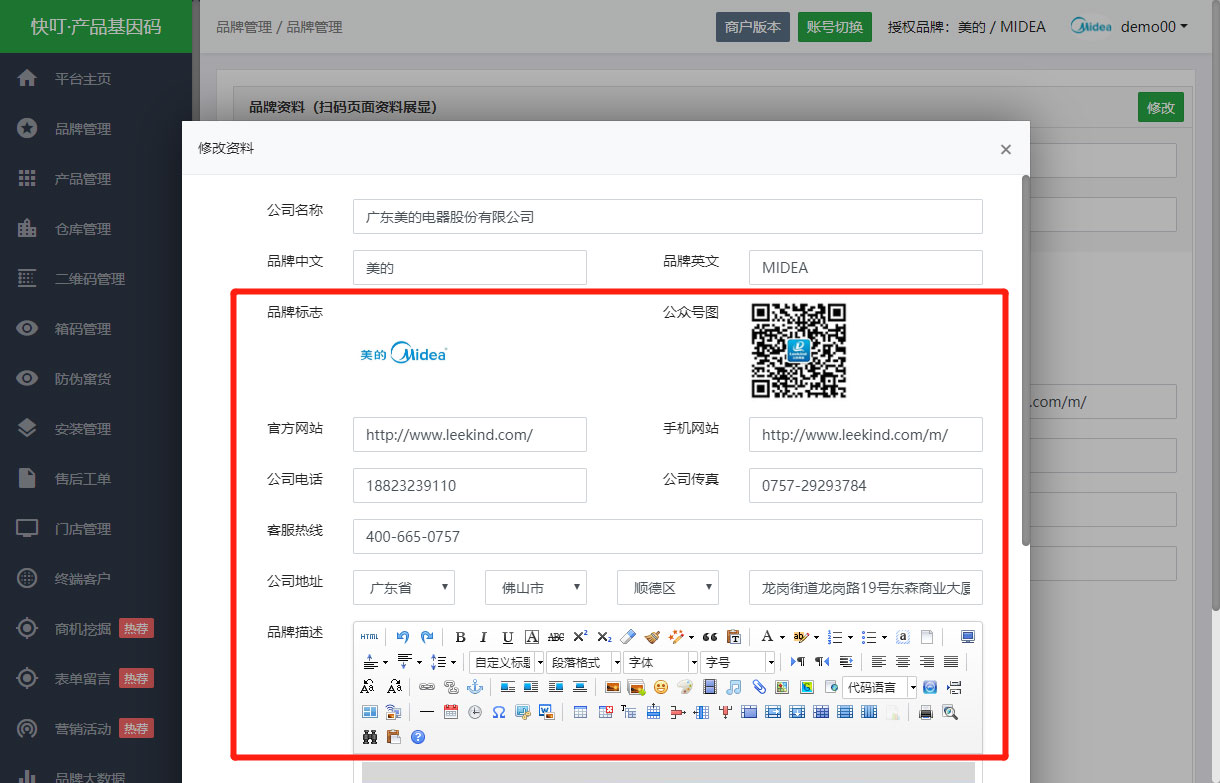Apply strikethrough via the ABC icon
This screenshot has width=1220, height=783.
click(556, 637)
